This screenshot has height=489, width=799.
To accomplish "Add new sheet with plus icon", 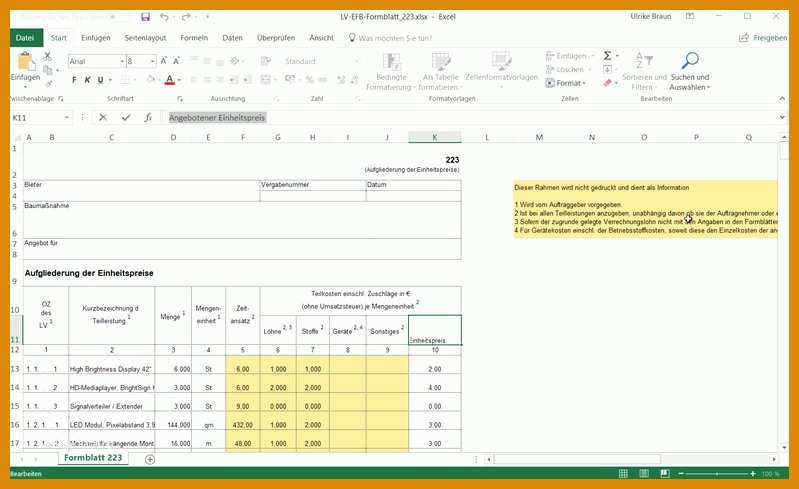I will click(x=150, y=459).
